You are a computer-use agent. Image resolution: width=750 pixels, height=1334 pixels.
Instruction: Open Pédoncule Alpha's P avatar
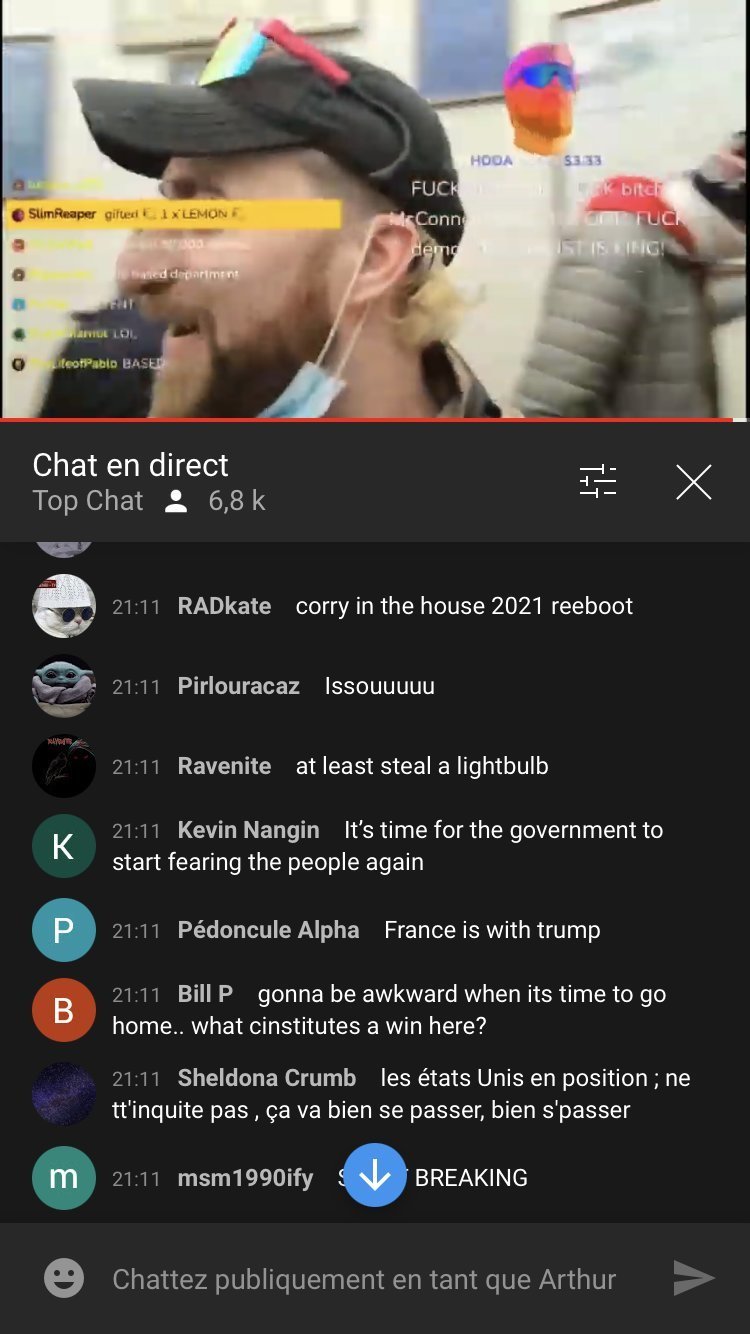(64, 930)
